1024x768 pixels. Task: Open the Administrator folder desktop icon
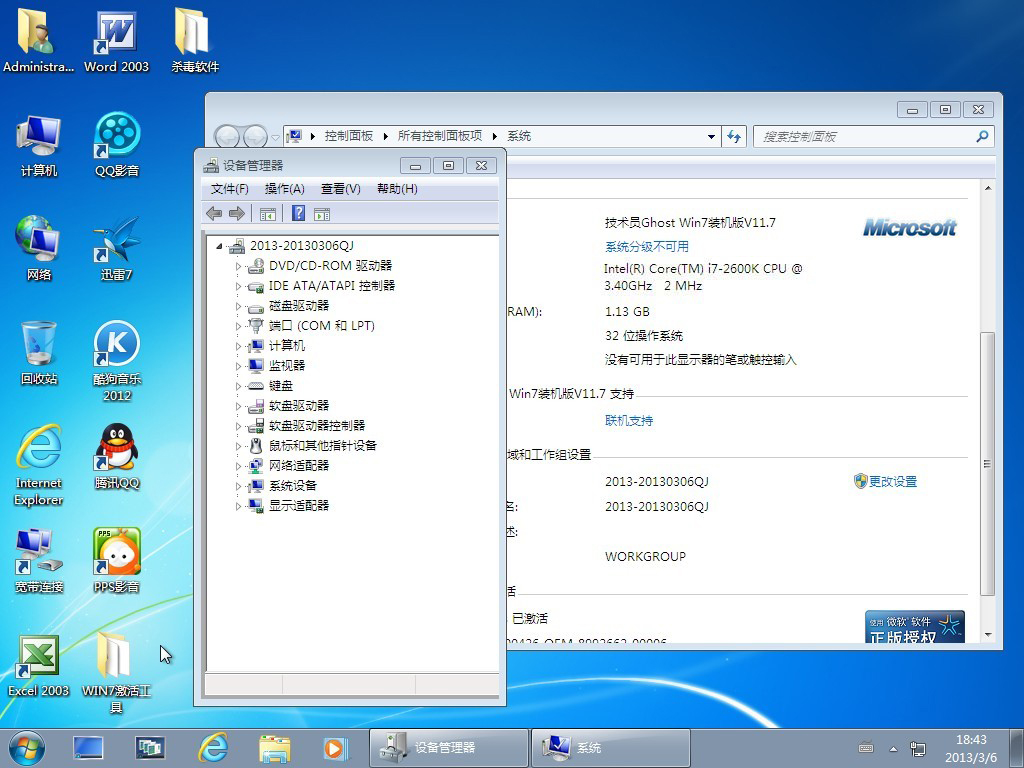click(38, 39)
